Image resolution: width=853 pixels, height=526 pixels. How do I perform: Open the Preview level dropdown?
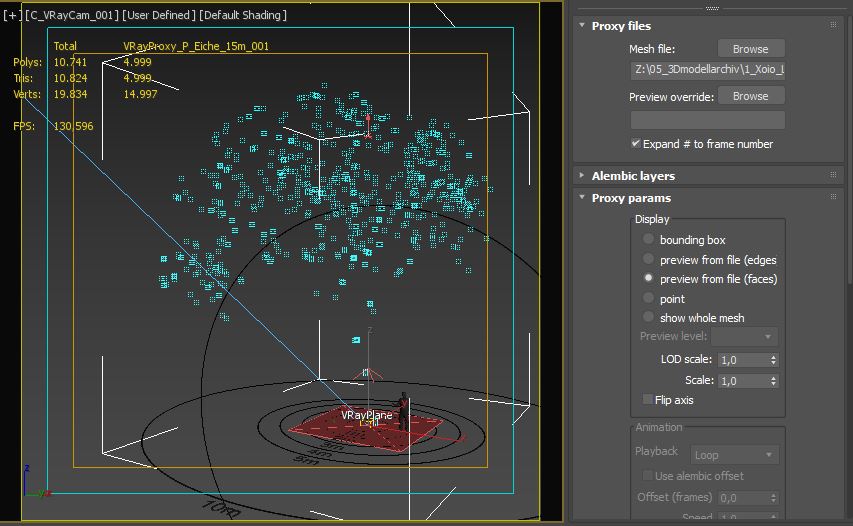(x=744, y=337)
